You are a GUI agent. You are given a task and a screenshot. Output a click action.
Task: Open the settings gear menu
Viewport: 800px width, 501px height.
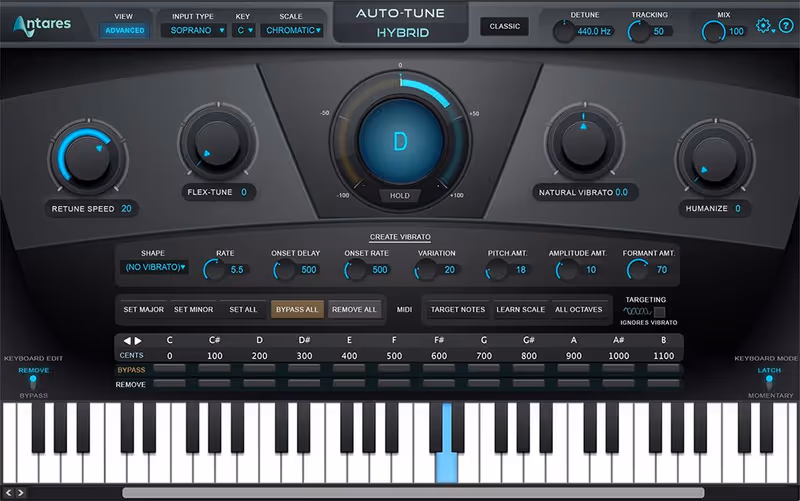[763, 26]
